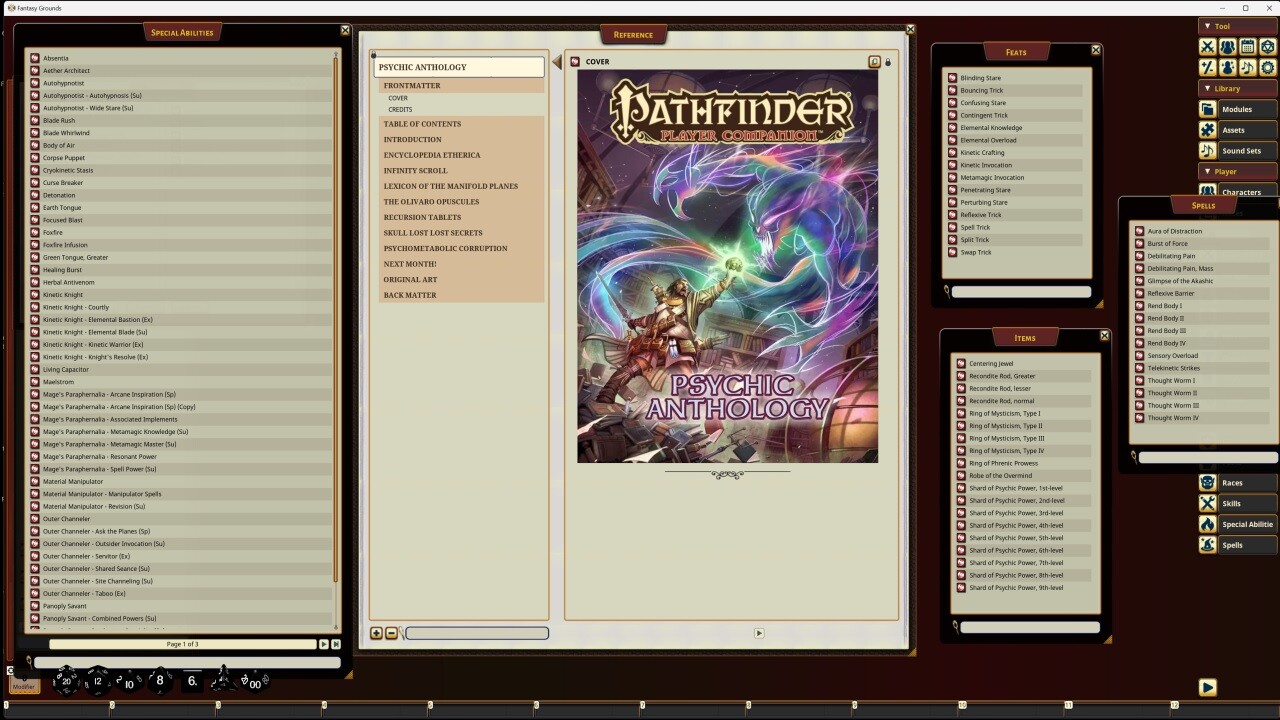Open Sound Sets via its music-note icon
This screenshot has width=1280, height=720.
[1207, 150]
